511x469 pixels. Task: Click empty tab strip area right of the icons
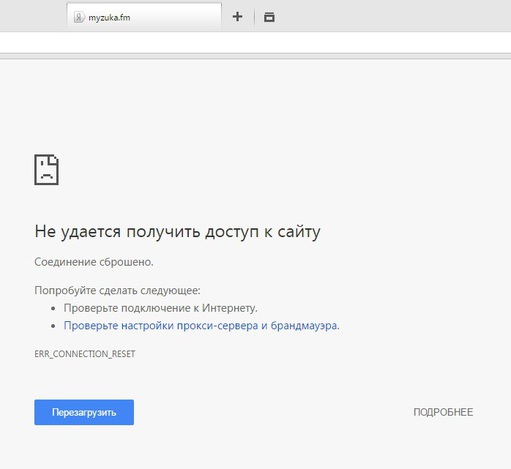click(393, 16)
